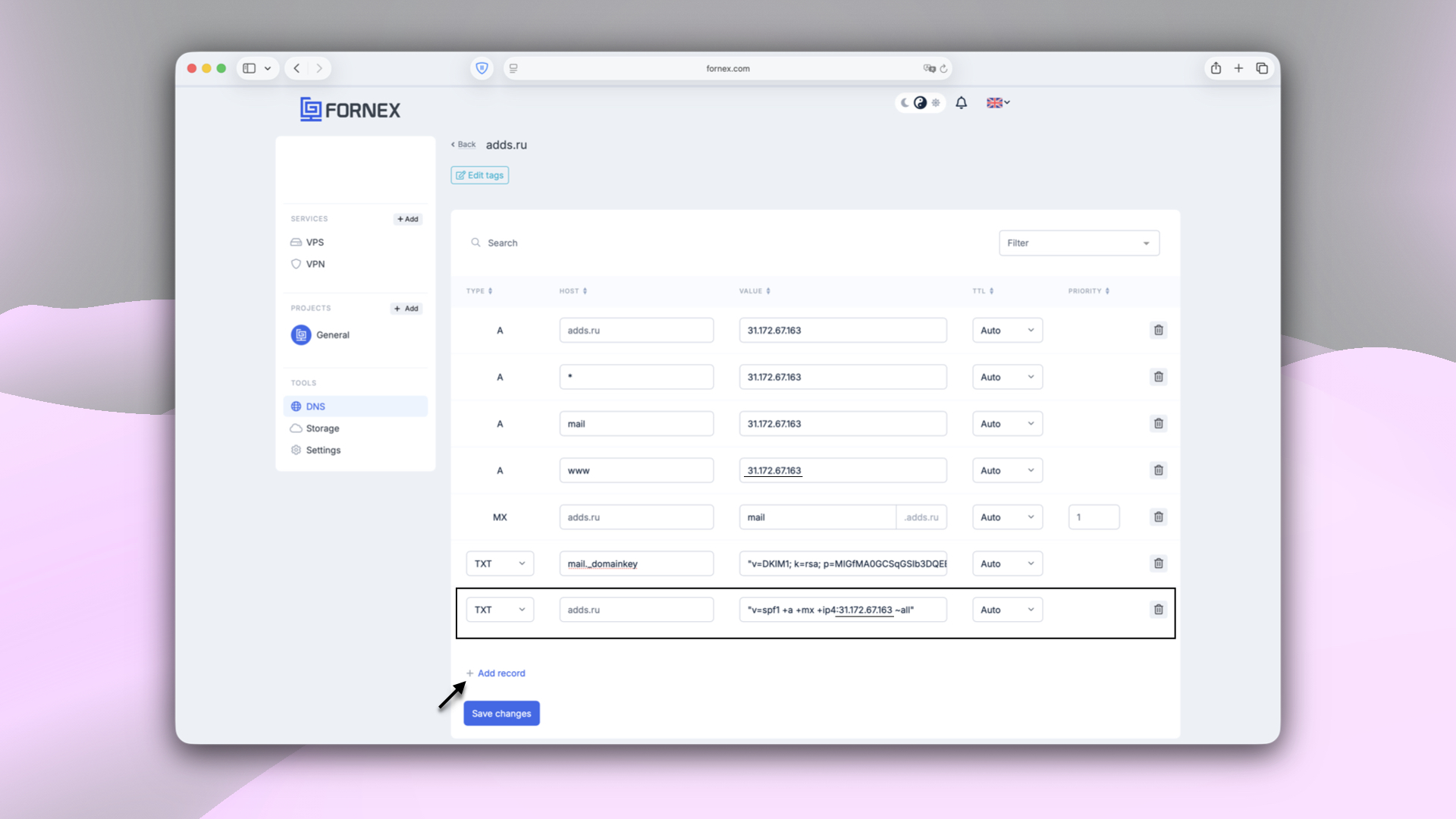Expand the language selector chevron

(1007, 102)
